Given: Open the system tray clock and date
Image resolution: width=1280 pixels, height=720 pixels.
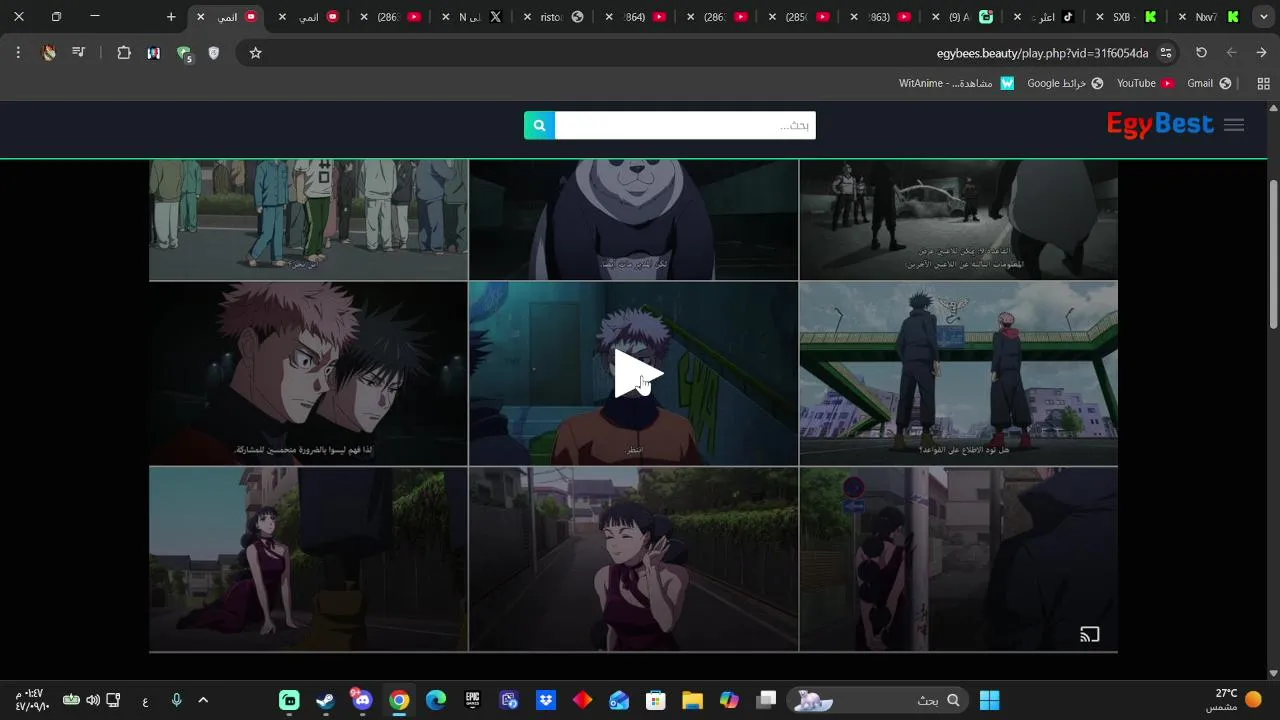Looking at the screenshot, I should coord(32,700).
